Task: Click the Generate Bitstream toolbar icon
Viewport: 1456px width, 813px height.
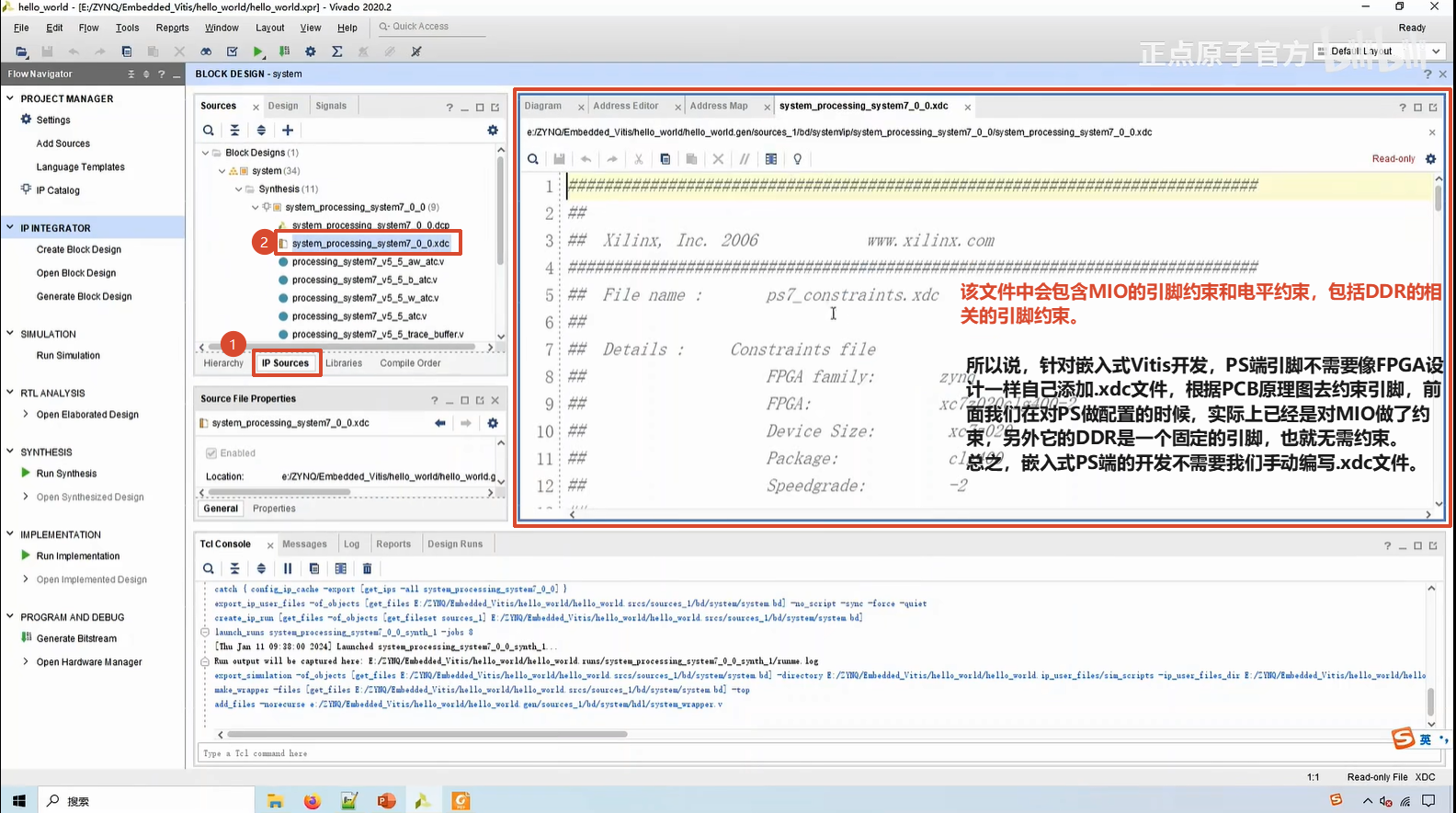Action: click(284, 52)
